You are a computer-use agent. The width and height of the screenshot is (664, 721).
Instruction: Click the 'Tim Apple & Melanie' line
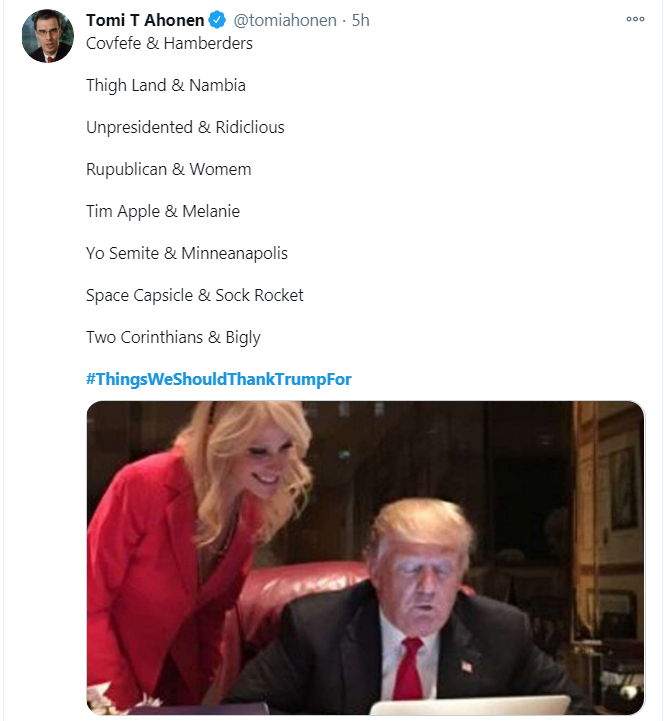(x=163, y=211)
